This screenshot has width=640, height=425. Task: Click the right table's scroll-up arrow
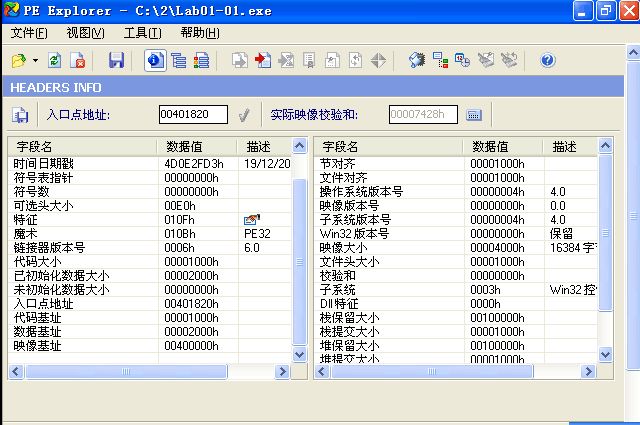pos(606,146)
